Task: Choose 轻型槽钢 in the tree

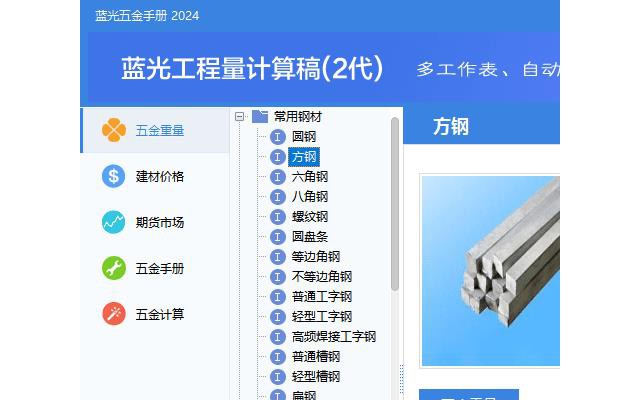Action: [x=316, y=377]
